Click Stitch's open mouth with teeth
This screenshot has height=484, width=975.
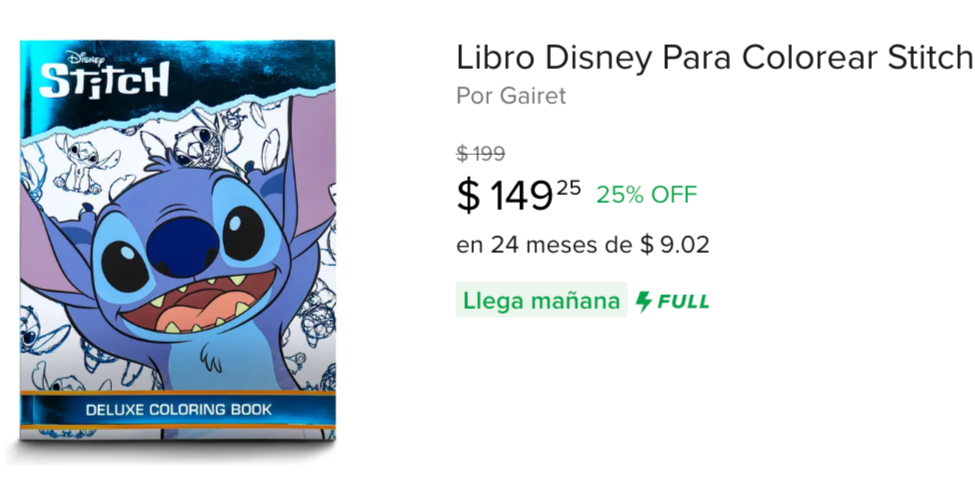(198, 301)
